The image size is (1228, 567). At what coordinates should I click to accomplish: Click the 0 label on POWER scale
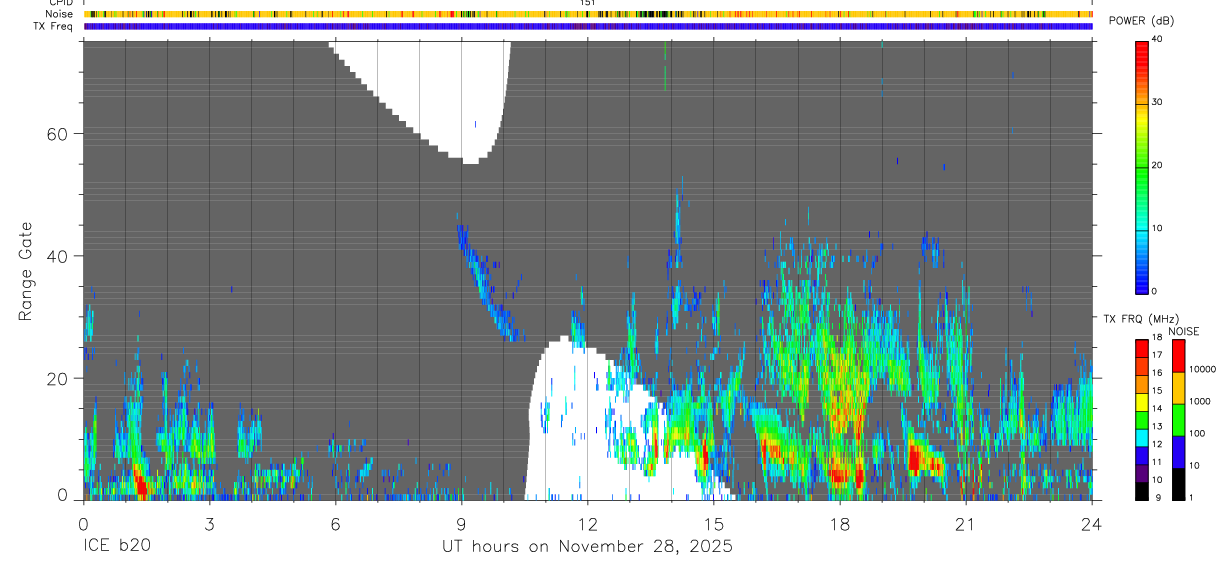tap(1154, 291)
